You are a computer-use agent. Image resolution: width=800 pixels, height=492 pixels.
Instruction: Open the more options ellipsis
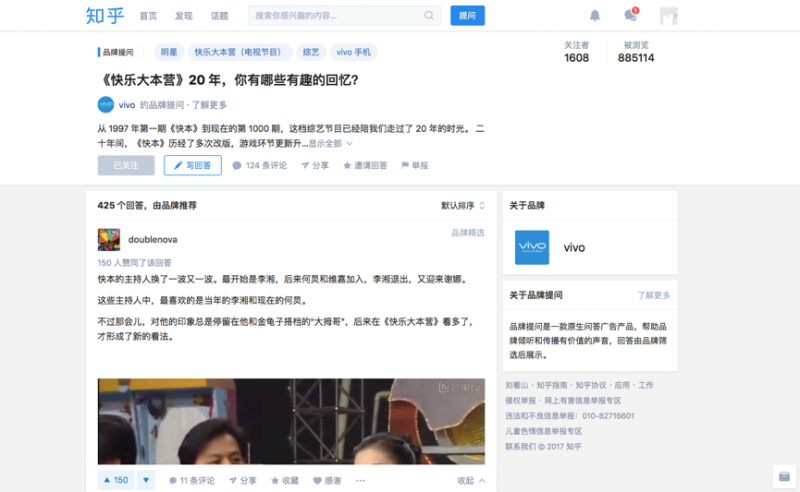[361, 481]
